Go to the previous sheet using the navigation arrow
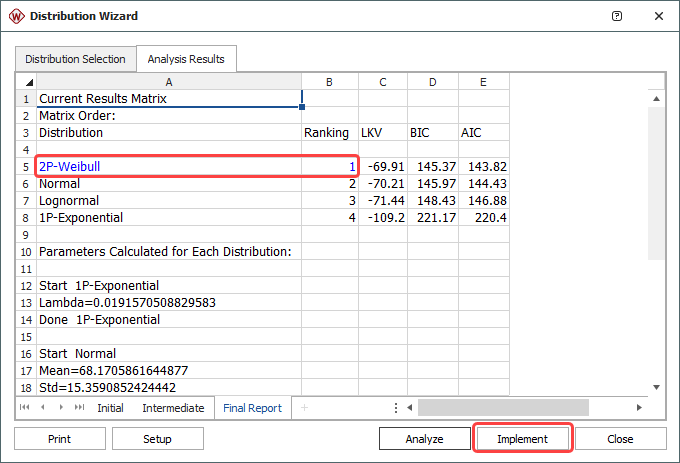 coord(44,408)
